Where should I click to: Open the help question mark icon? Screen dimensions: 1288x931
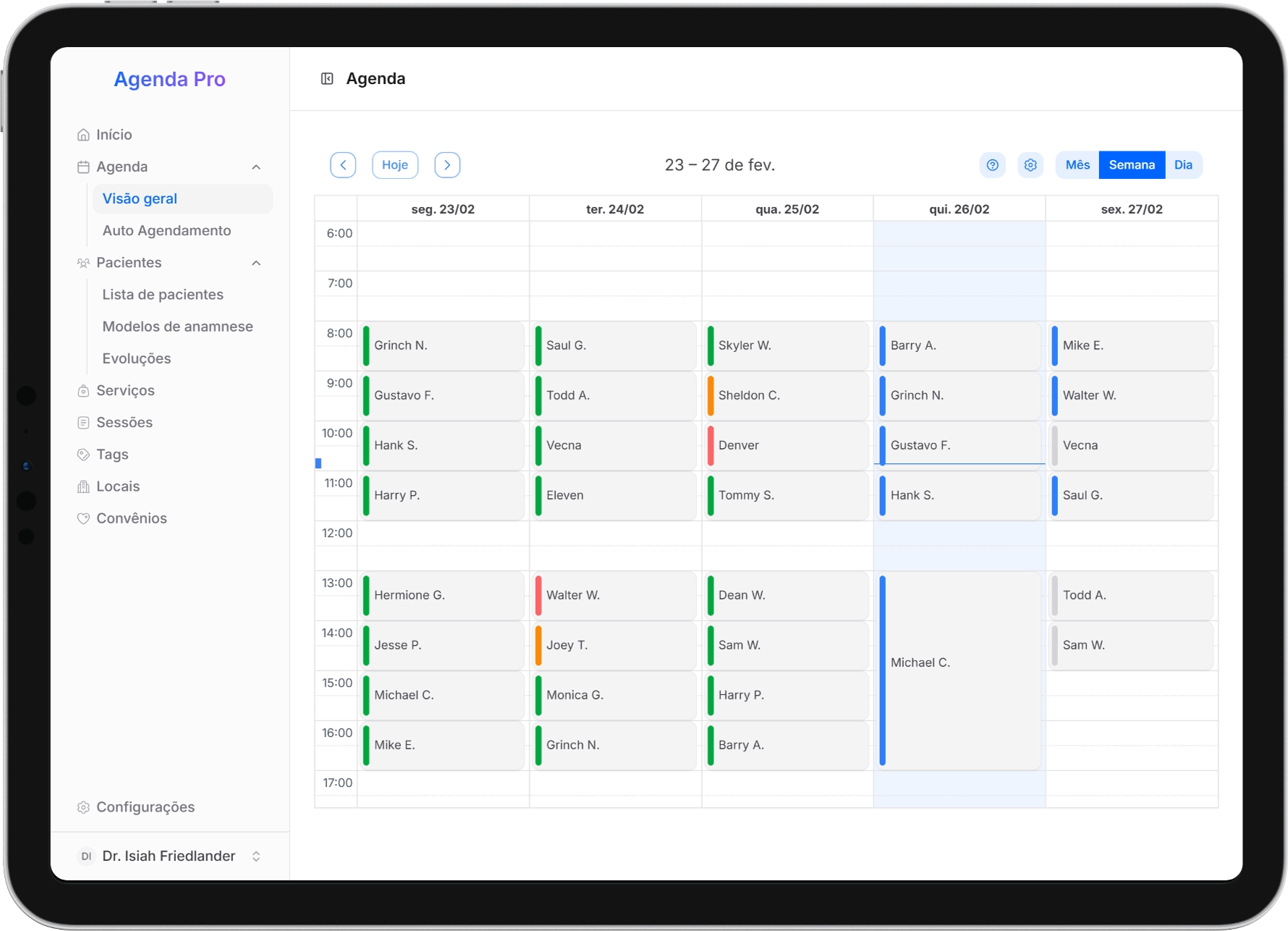pos(992,165)
